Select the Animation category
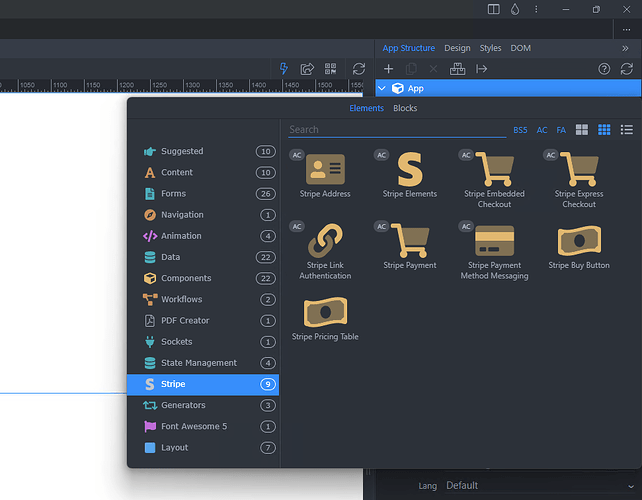 coord(203,236)
